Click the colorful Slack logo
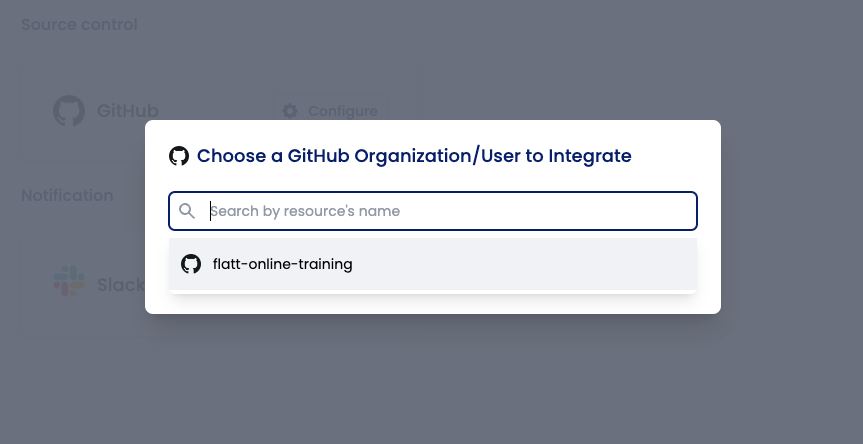863x444 pixels. click(x=69, y=281)
